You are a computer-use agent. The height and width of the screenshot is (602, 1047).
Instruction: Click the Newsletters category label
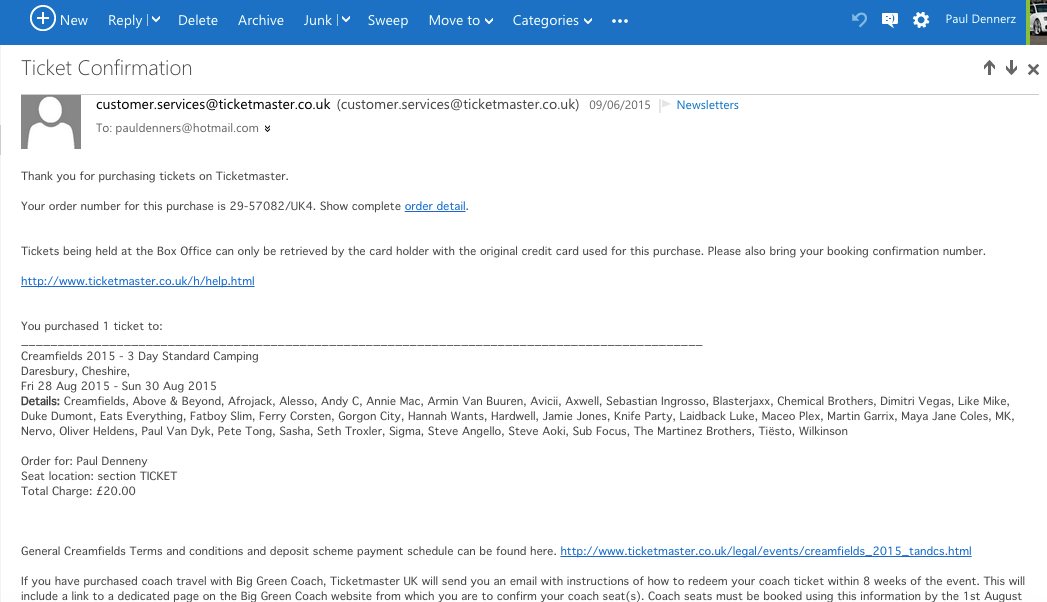[707, 105]
